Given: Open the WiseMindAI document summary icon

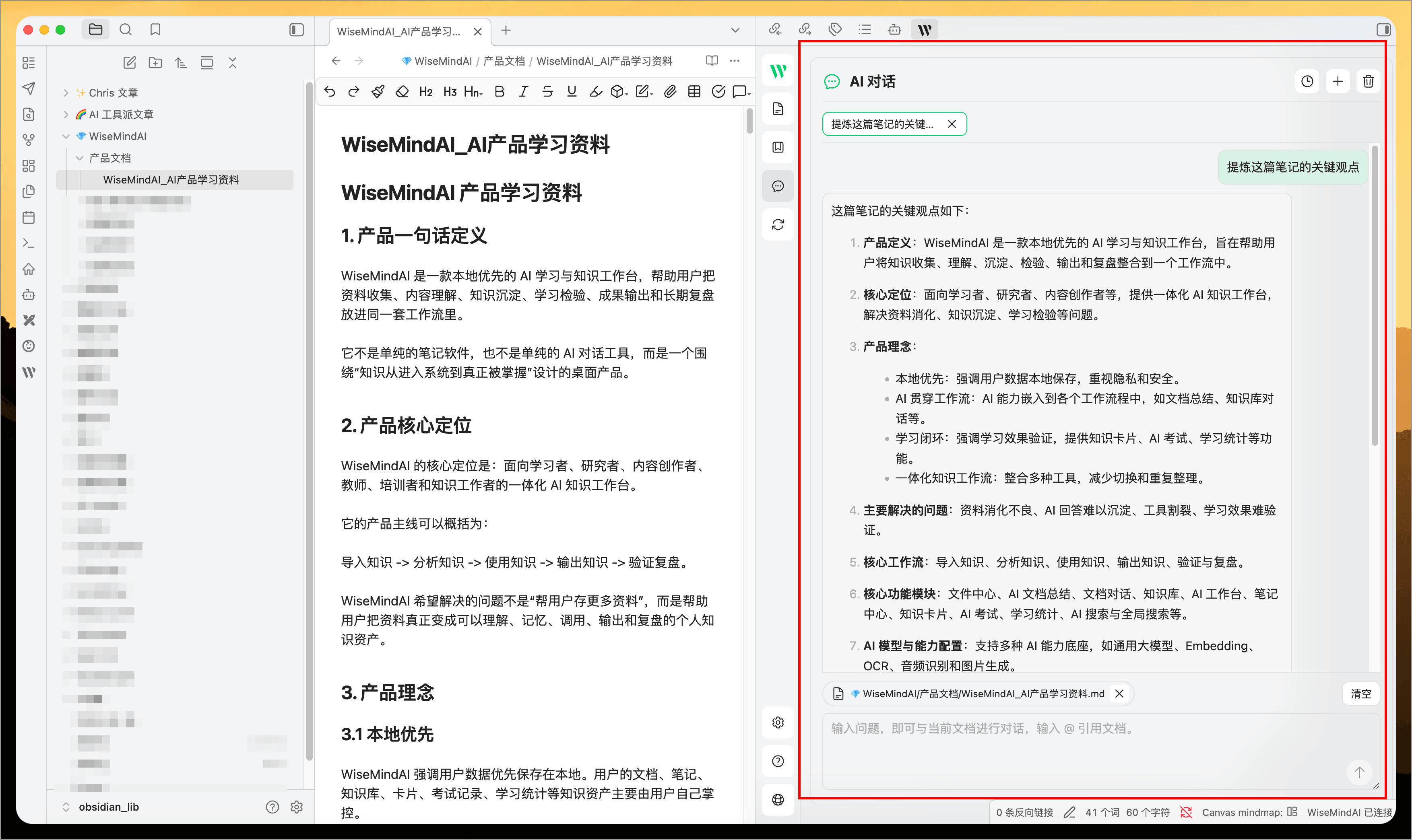Looking at the screenshot, I should (x=778, y=109).
